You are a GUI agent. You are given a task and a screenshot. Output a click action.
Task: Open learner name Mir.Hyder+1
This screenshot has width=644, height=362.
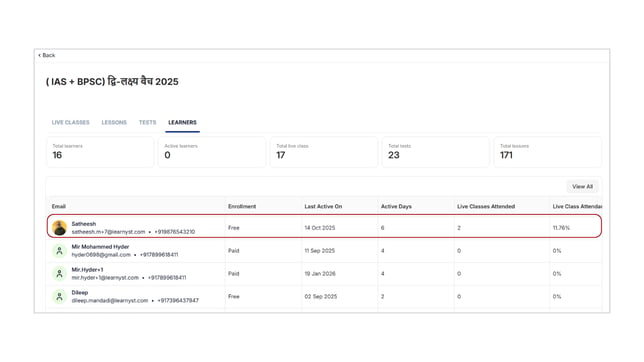coord(87,270)
